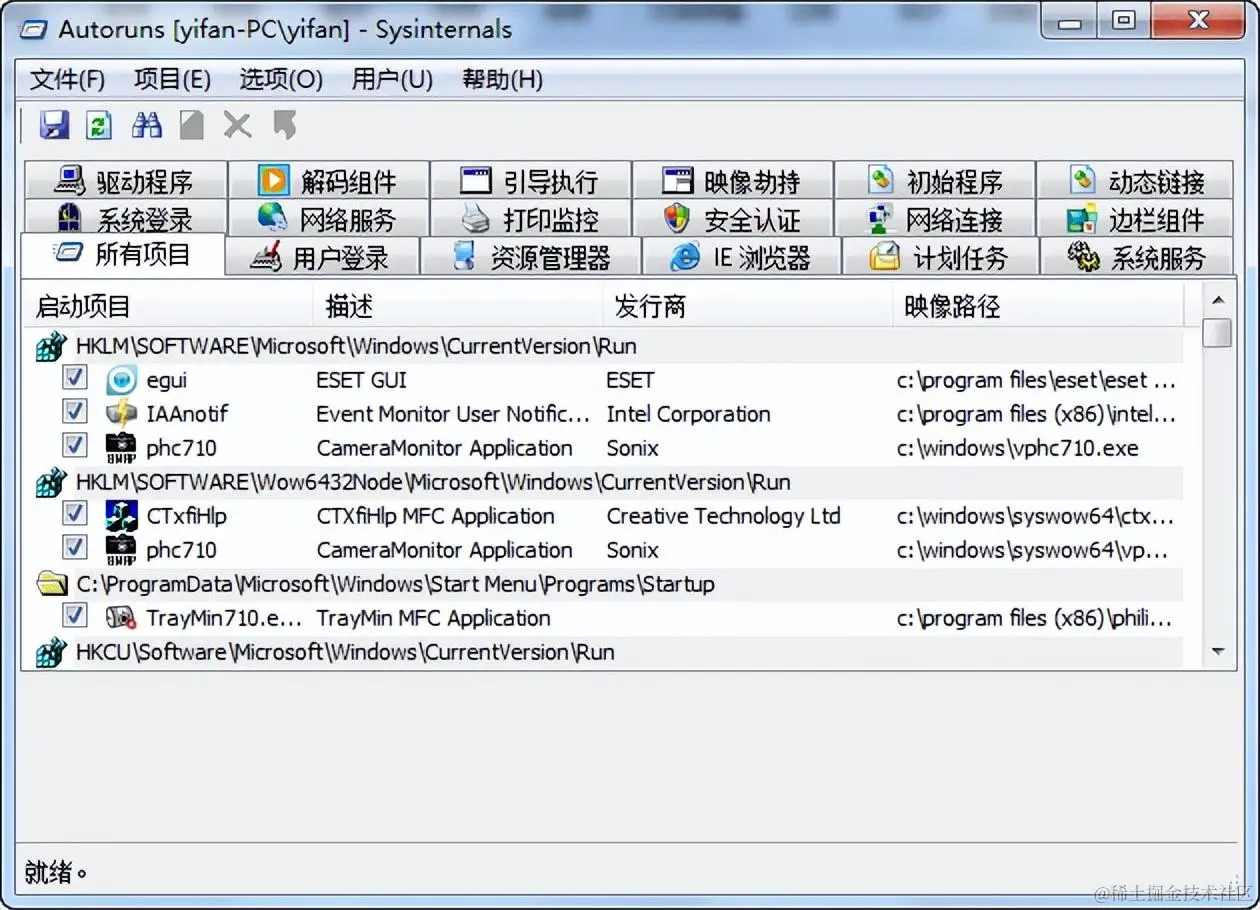Viewport: 1260px width, 910px height.
Task: Sort by the 映像路径 column header
Action: tap(1039, 306)
